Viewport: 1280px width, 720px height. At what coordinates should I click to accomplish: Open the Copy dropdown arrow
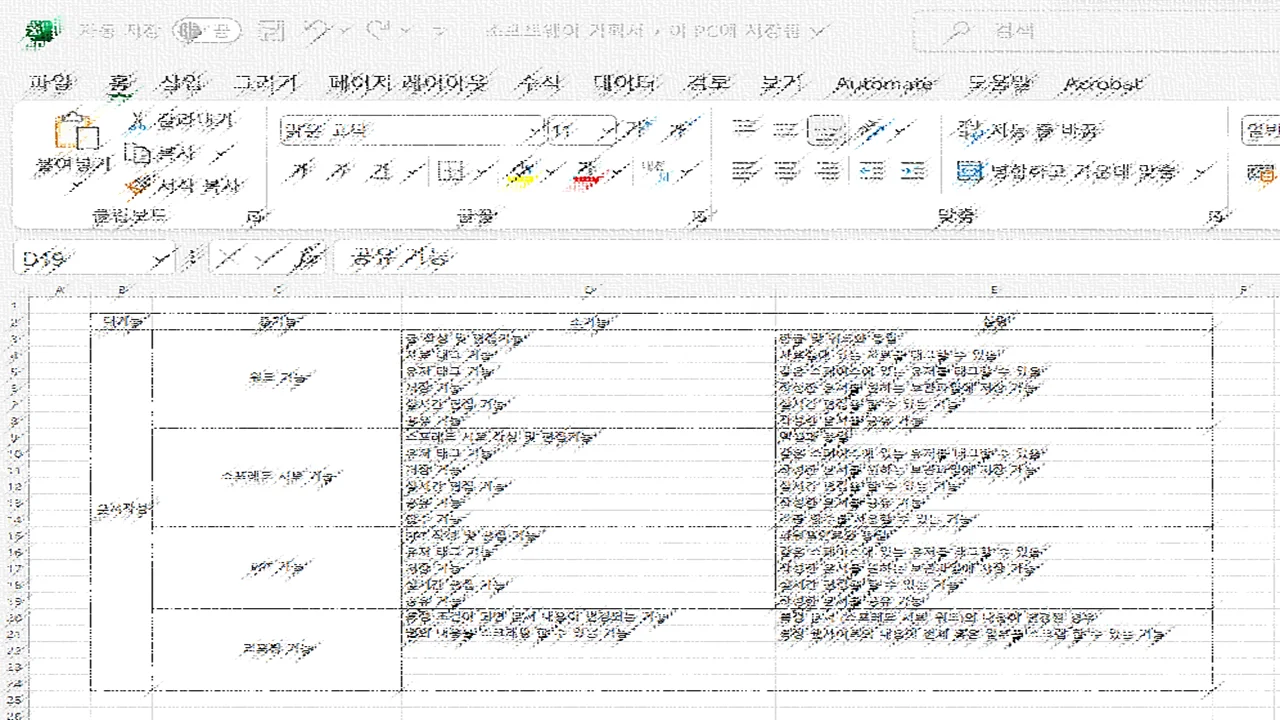223,154
